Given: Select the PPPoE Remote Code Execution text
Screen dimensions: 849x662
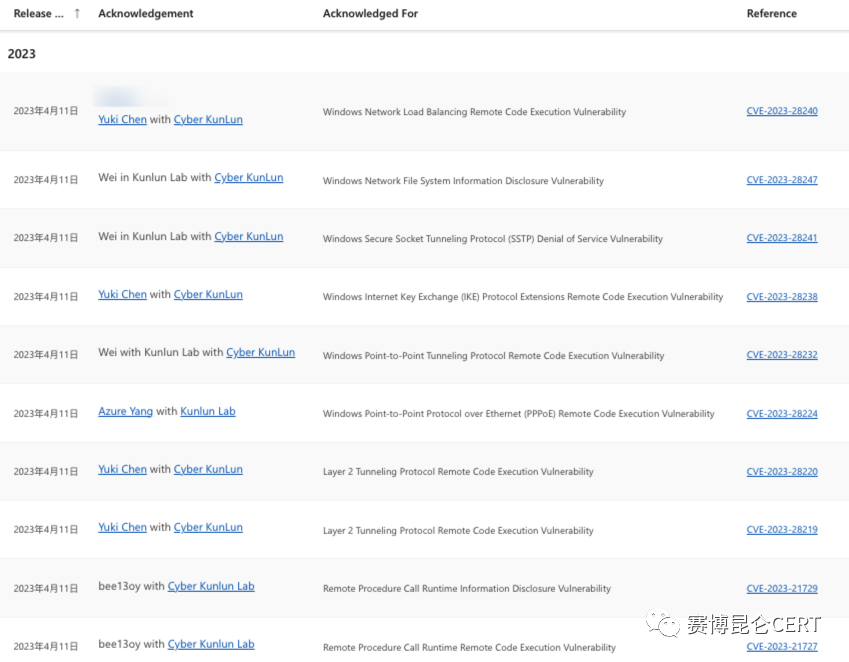Looking at the screenshot, I should pyautogui.click(x=519, y=414).
